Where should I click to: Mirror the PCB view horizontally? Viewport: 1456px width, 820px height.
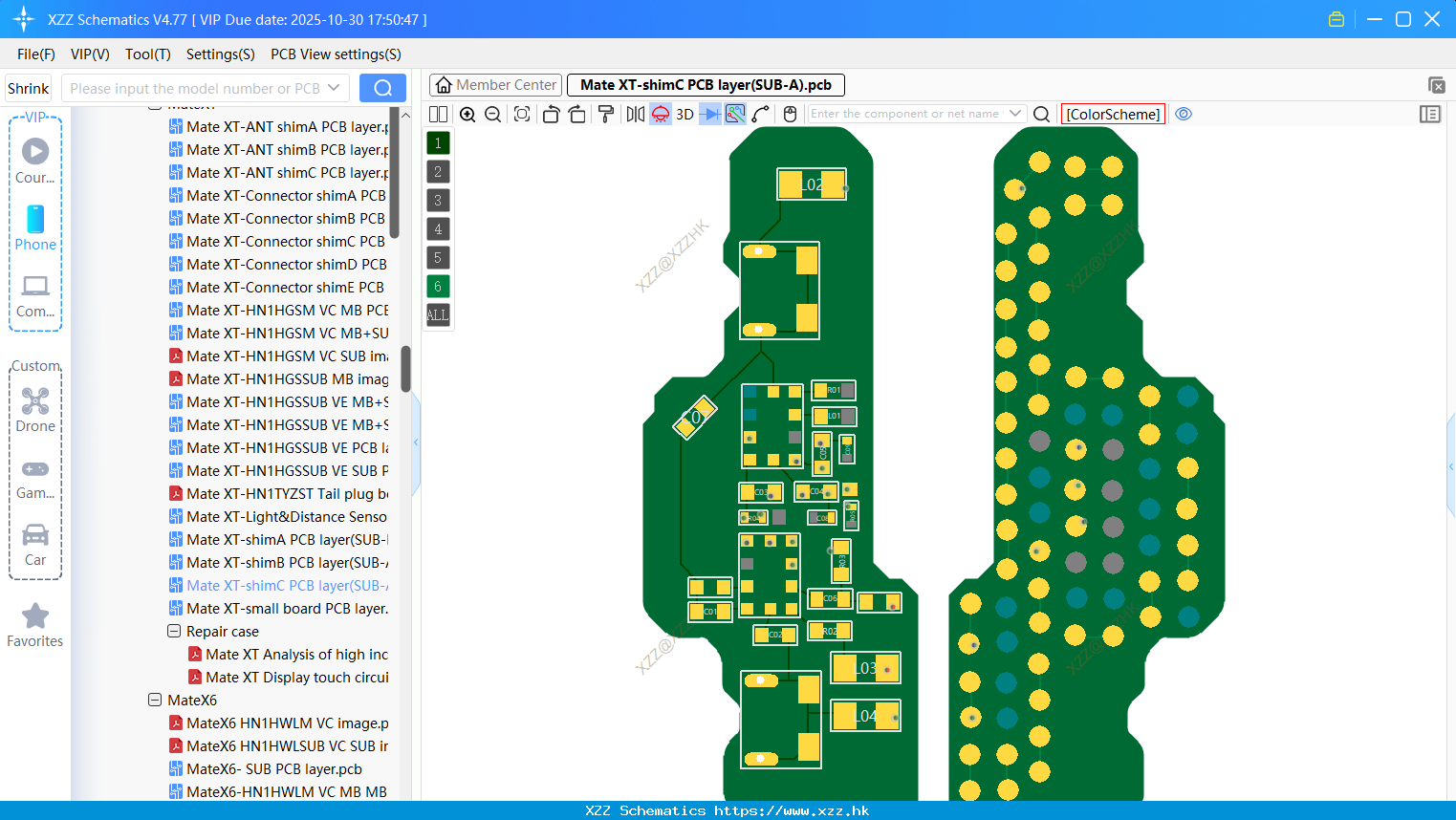636,114
